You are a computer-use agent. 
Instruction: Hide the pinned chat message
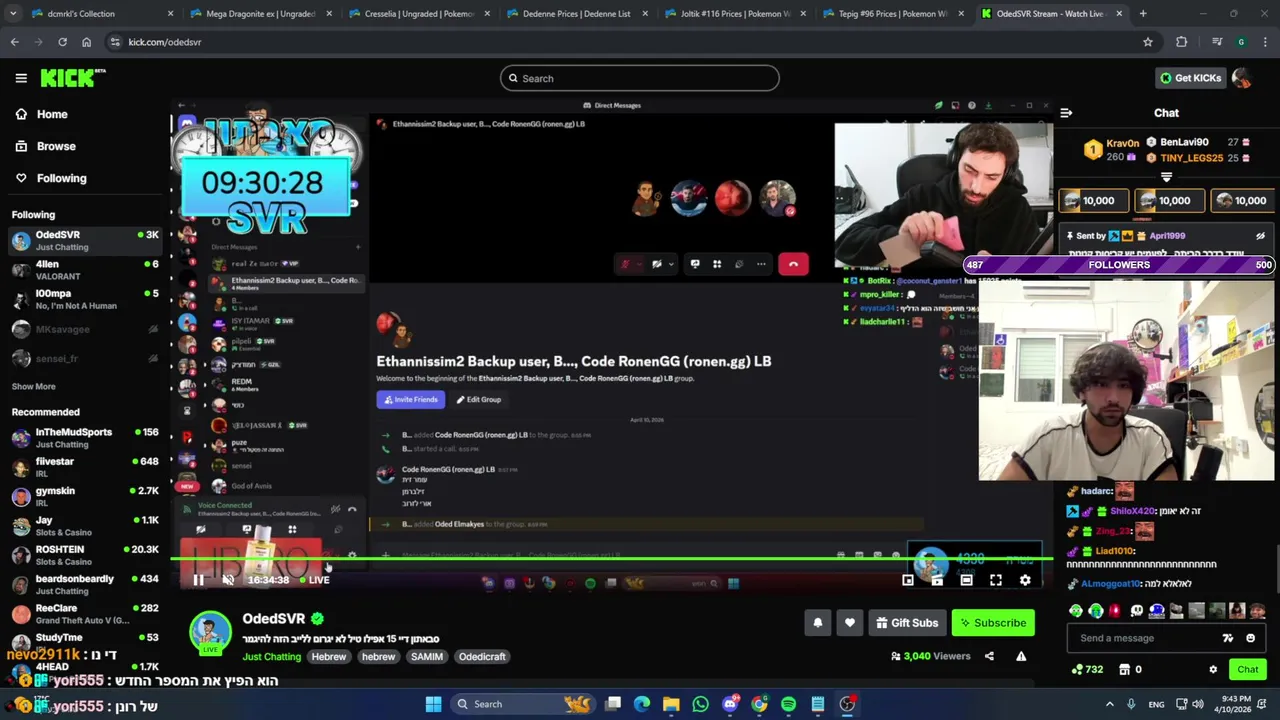(1260, 236)
